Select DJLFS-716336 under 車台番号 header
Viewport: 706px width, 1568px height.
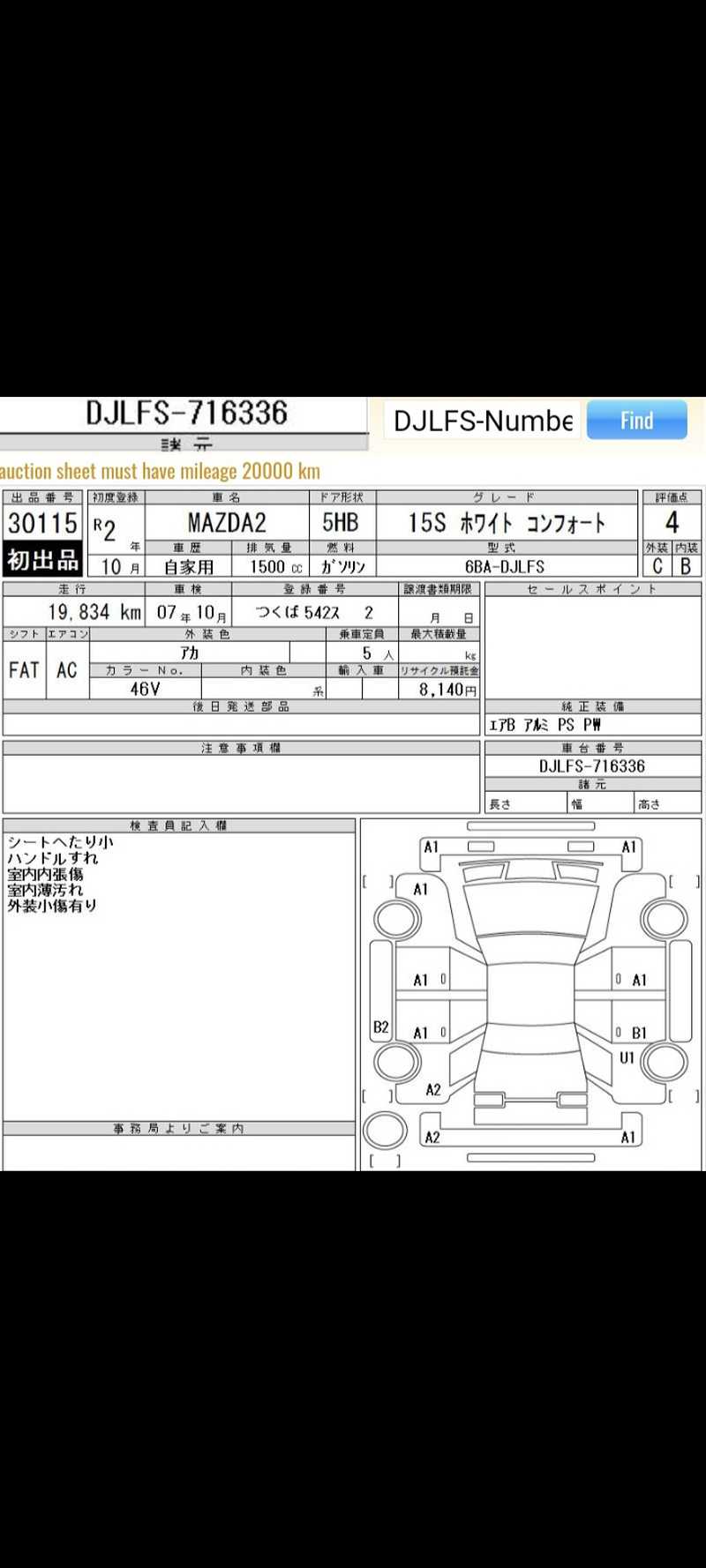(592, 766)
